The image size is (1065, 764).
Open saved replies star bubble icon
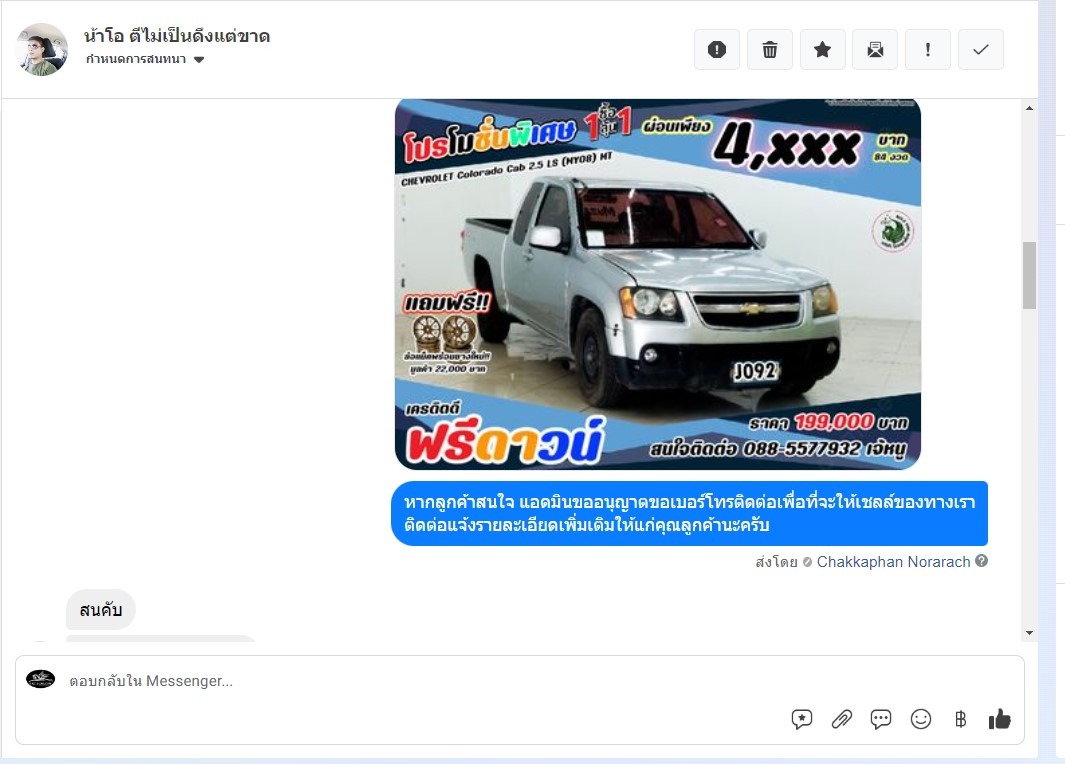pos(801,719)
